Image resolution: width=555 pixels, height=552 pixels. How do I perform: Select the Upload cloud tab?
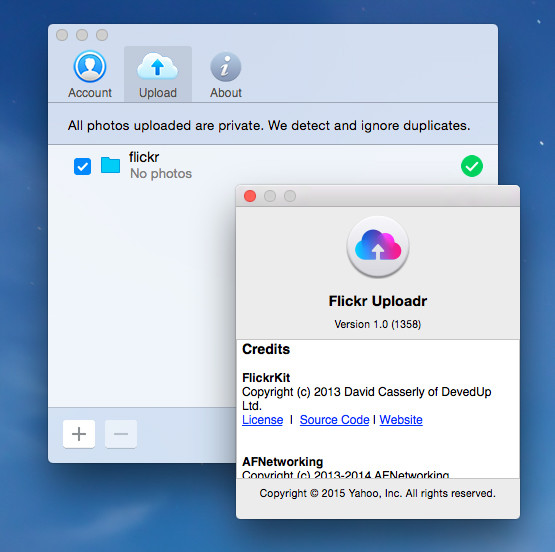click(x=158, y=74)
